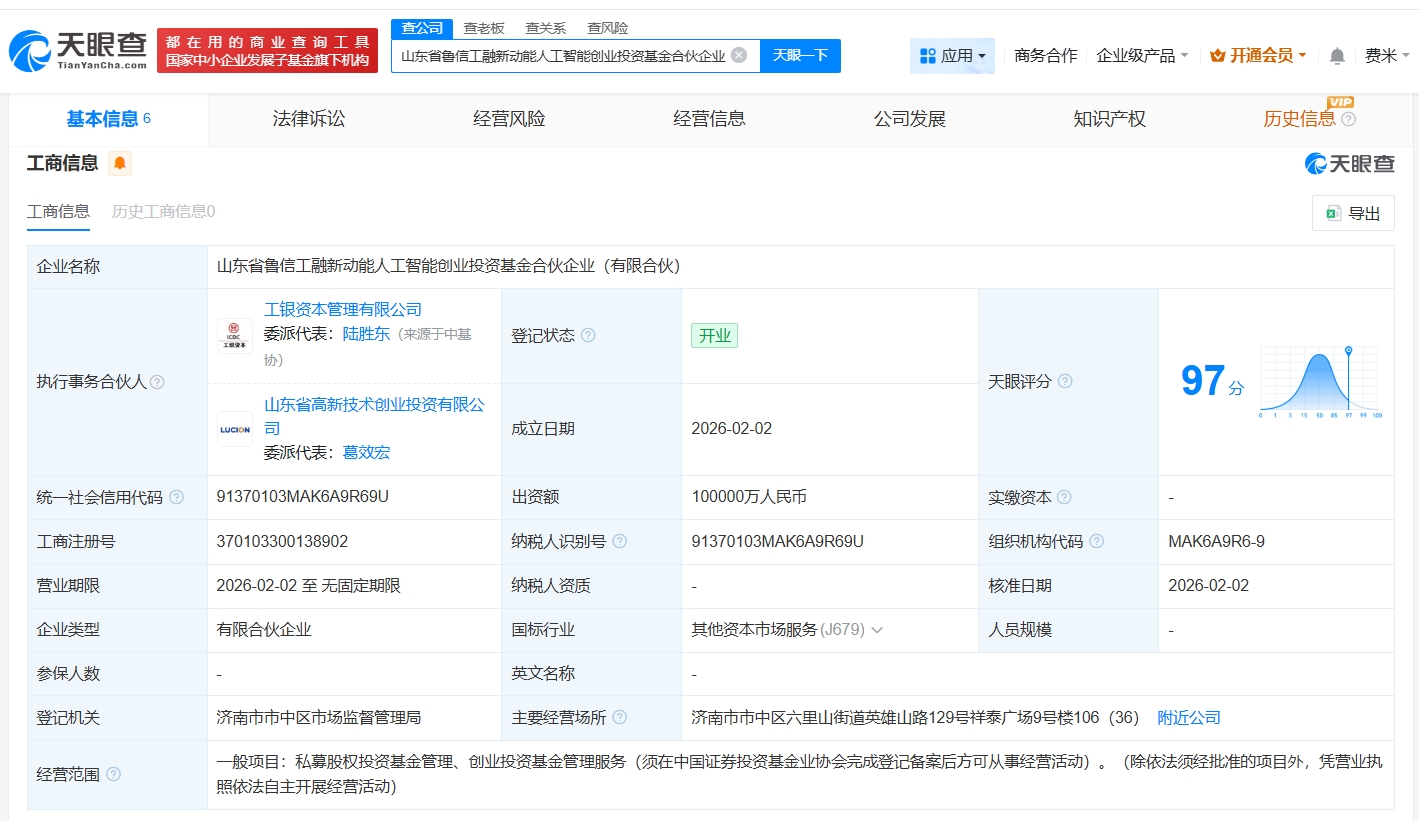
Task: Click help icon beside 经营范围
Action: (114, 774)
